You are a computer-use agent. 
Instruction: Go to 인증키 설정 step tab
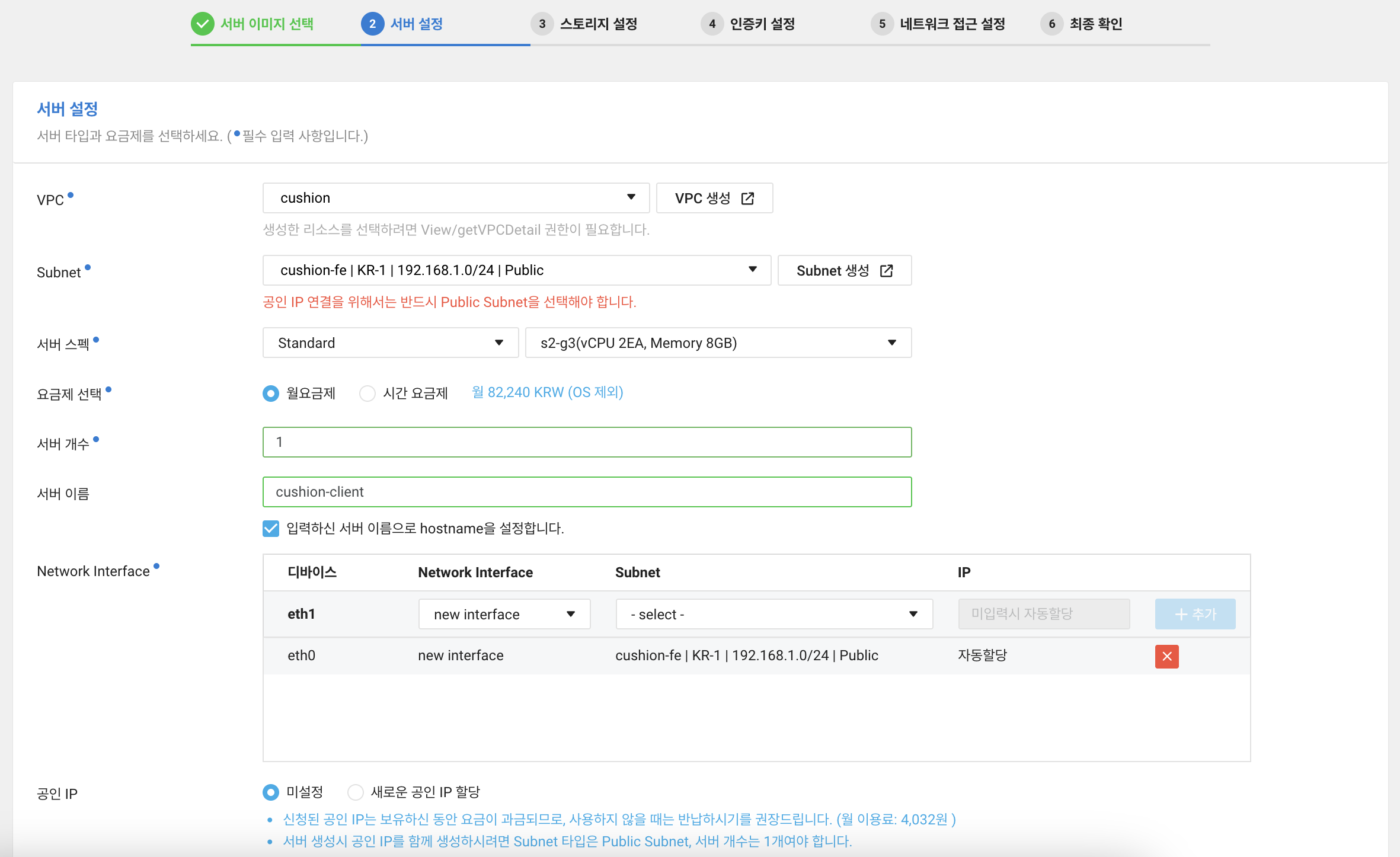762,24
